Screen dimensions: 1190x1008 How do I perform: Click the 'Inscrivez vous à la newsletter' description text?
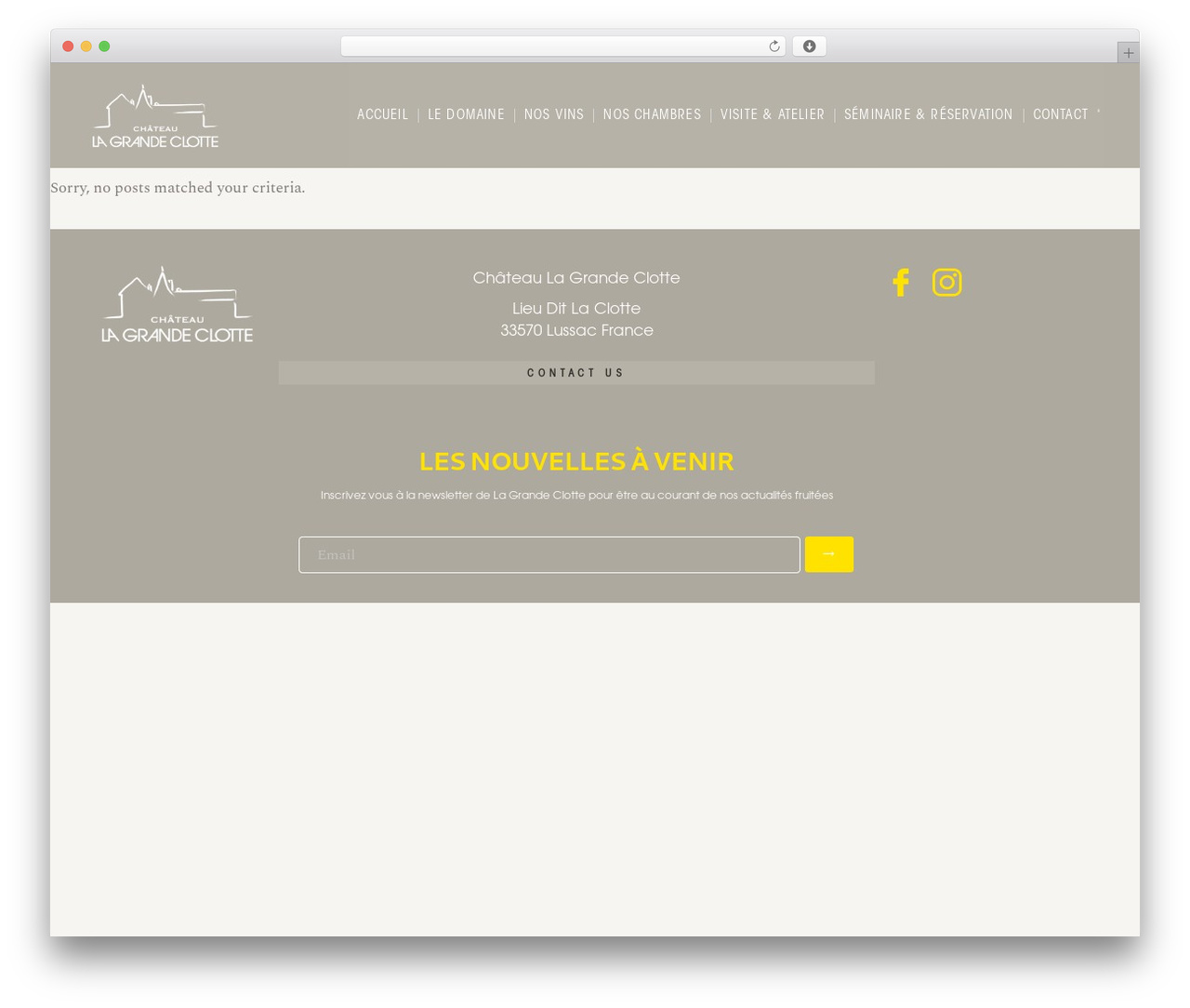coord(576,496)
